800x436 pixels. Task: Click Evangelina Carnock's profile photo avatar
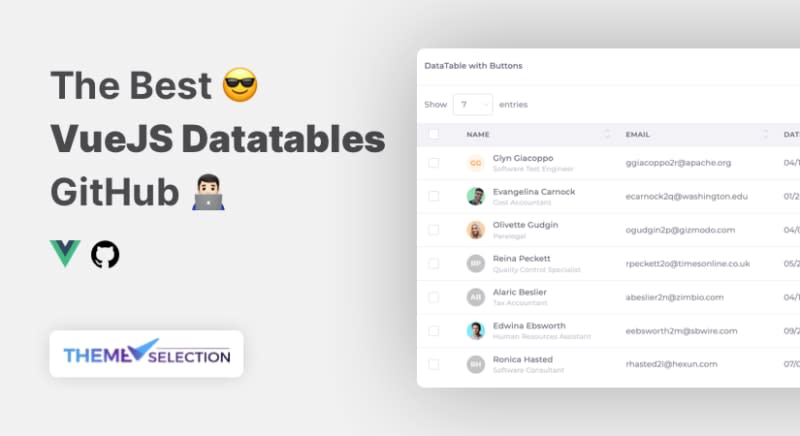476,196
